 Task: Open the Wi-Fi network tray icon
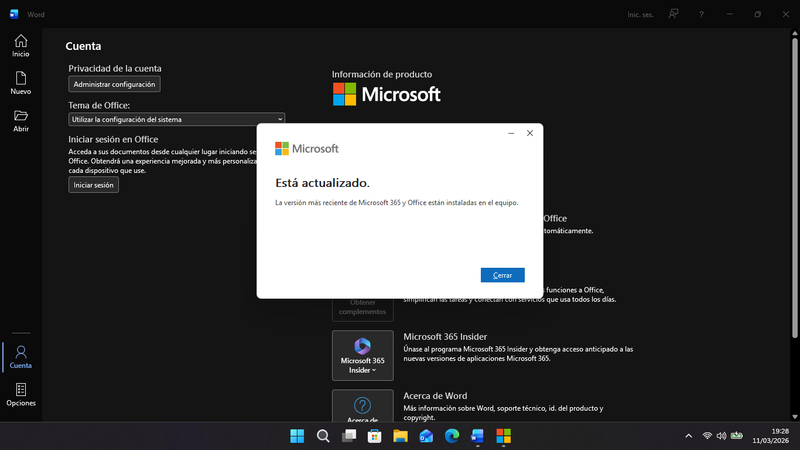coord(707,436)
